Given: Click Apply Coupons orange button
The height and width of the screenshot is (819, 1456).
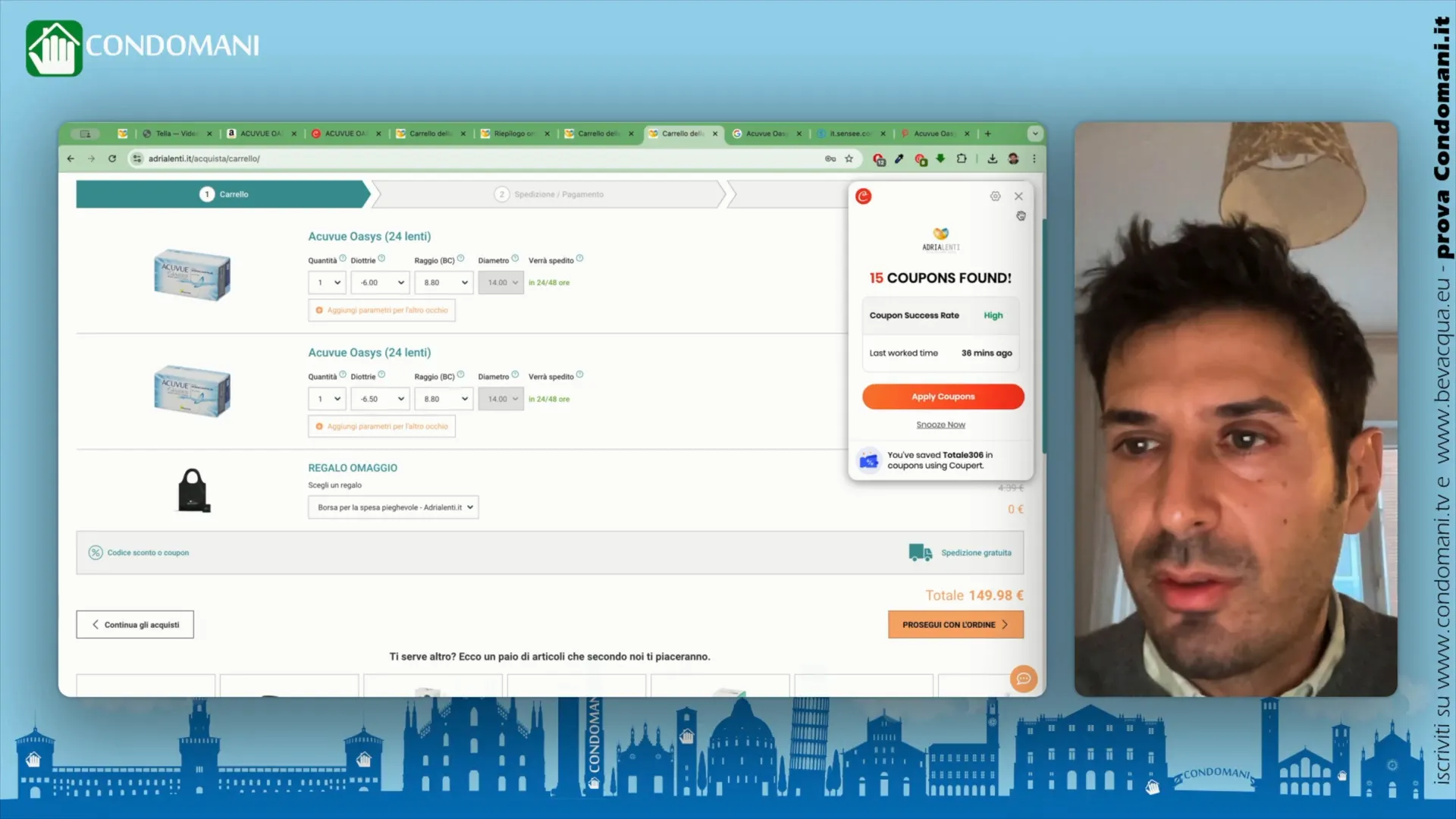Looking at the screenshot, I should (941, 395).
